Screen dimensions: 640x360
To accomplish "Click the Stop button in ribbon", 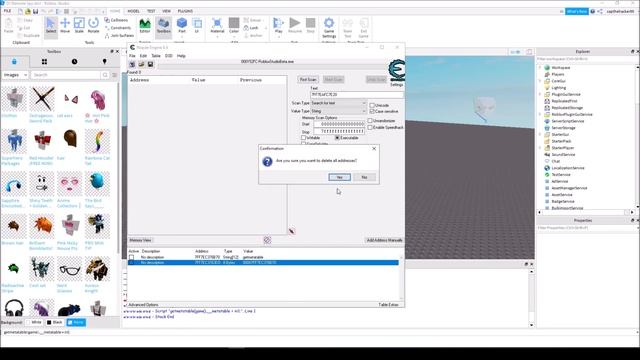I will pyautogui.click(x=311, y=26).
